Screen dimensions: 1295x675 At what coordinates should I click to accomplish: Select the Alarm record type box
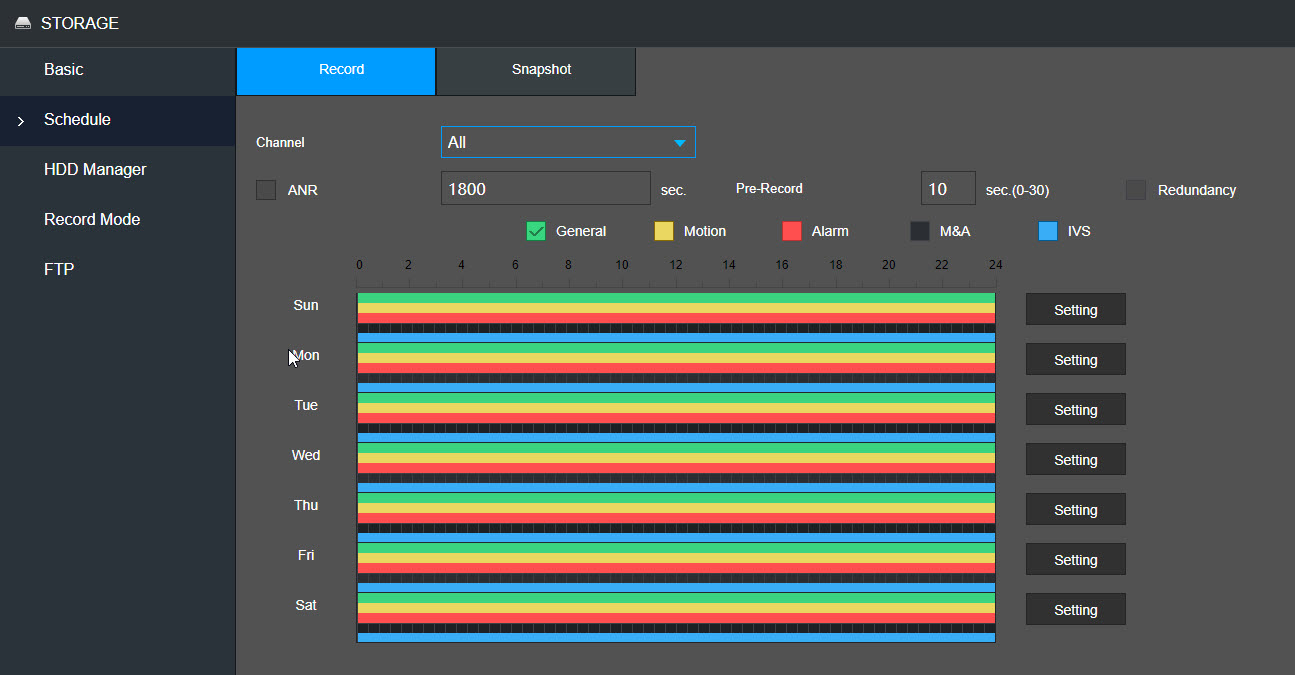[792, 231]
